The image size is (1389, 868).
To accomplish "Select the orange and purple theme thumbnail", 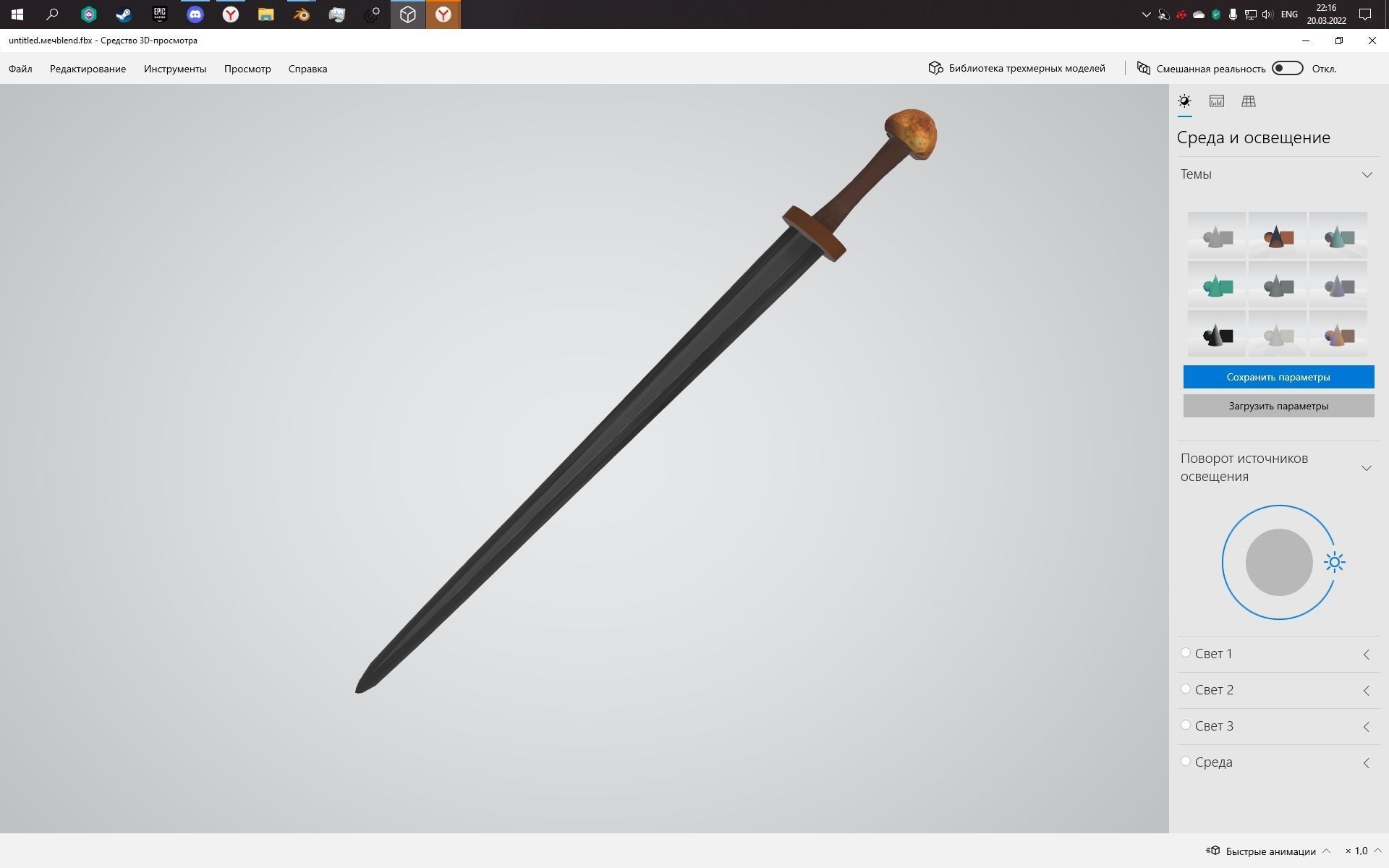I will tap(1338, 333).
